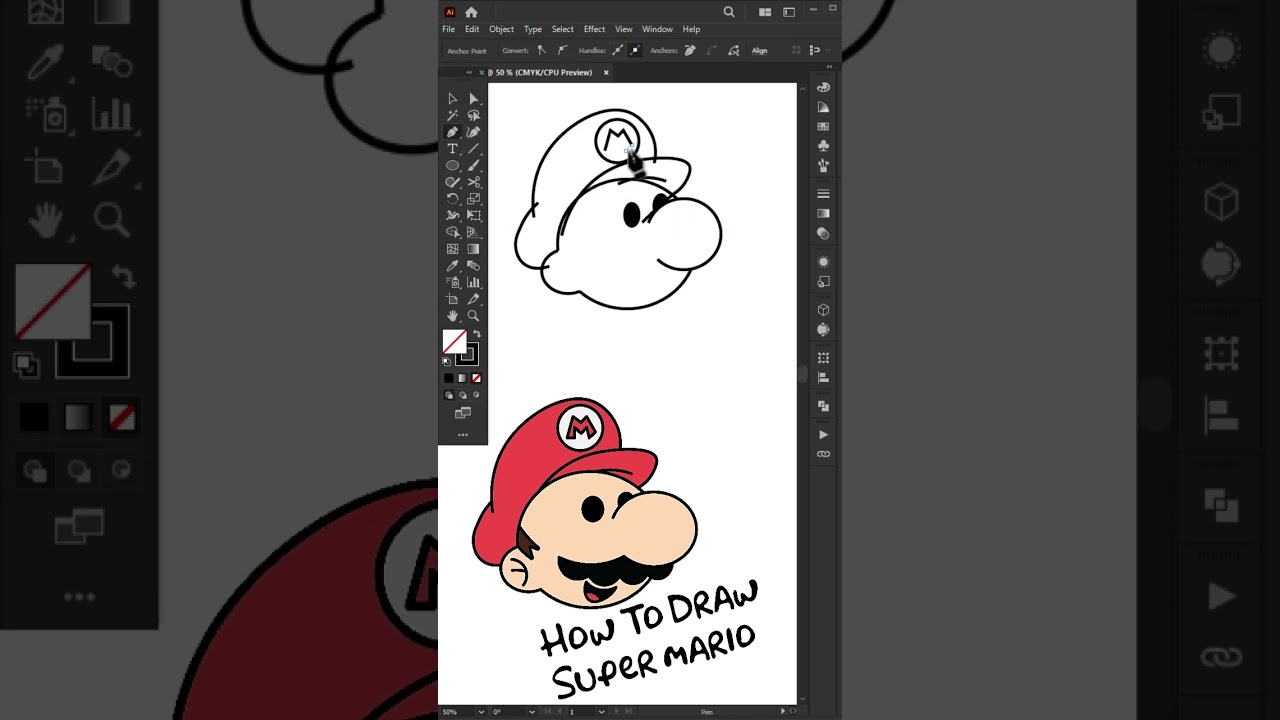Set paint mode to None

[476, 378]
